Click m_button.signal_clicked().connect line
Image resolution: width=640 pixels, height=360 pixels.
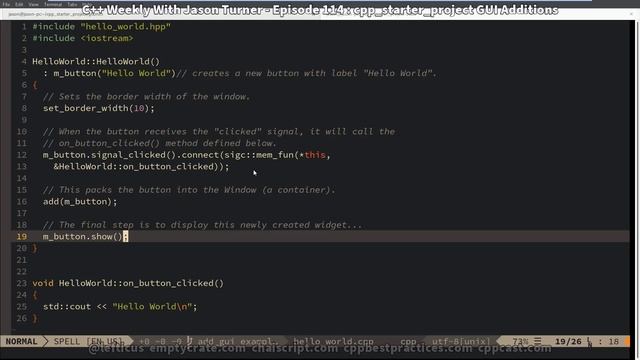pos(187,155)
